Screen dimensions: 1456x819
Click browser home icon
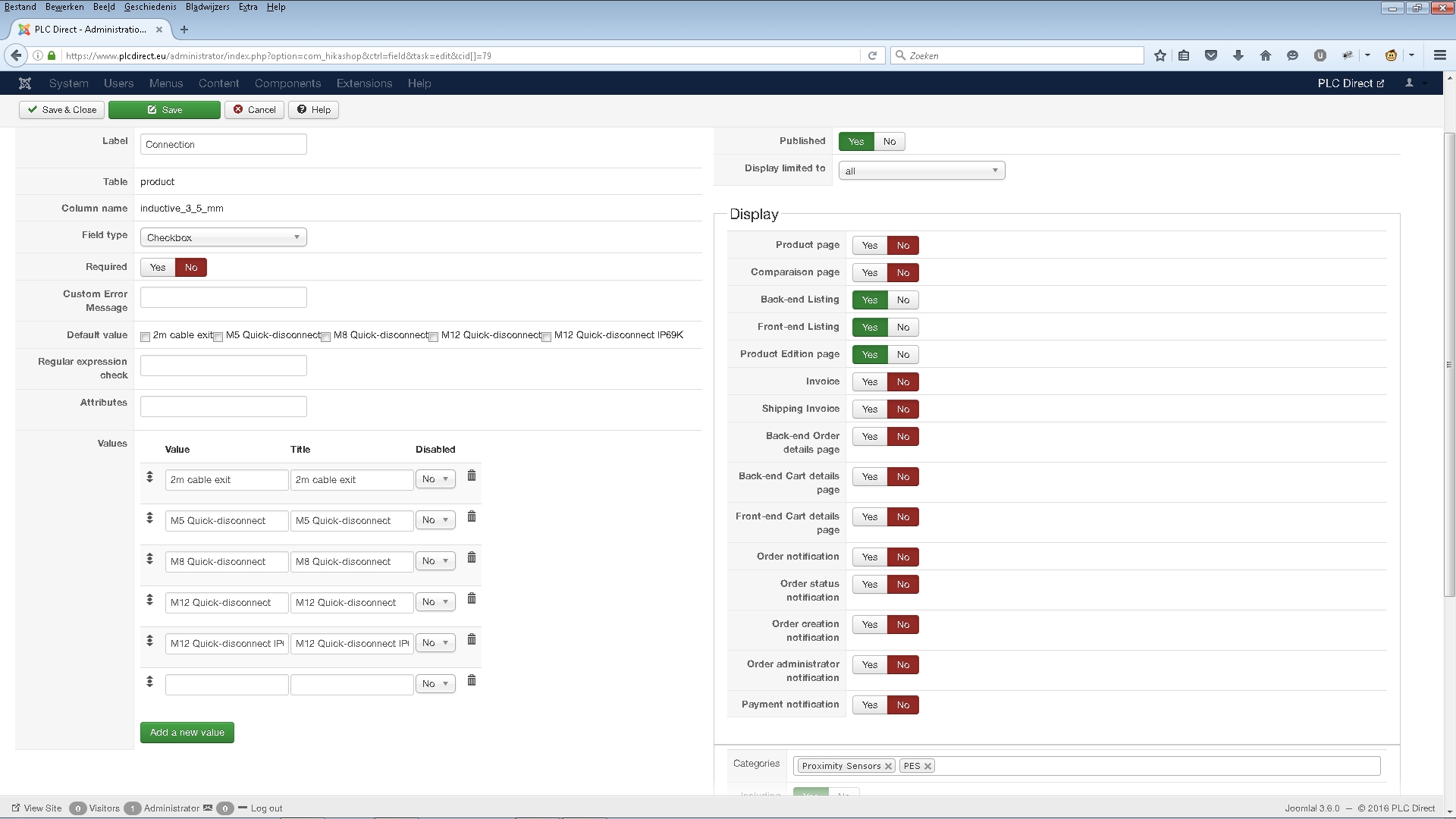pos(1265,55)
